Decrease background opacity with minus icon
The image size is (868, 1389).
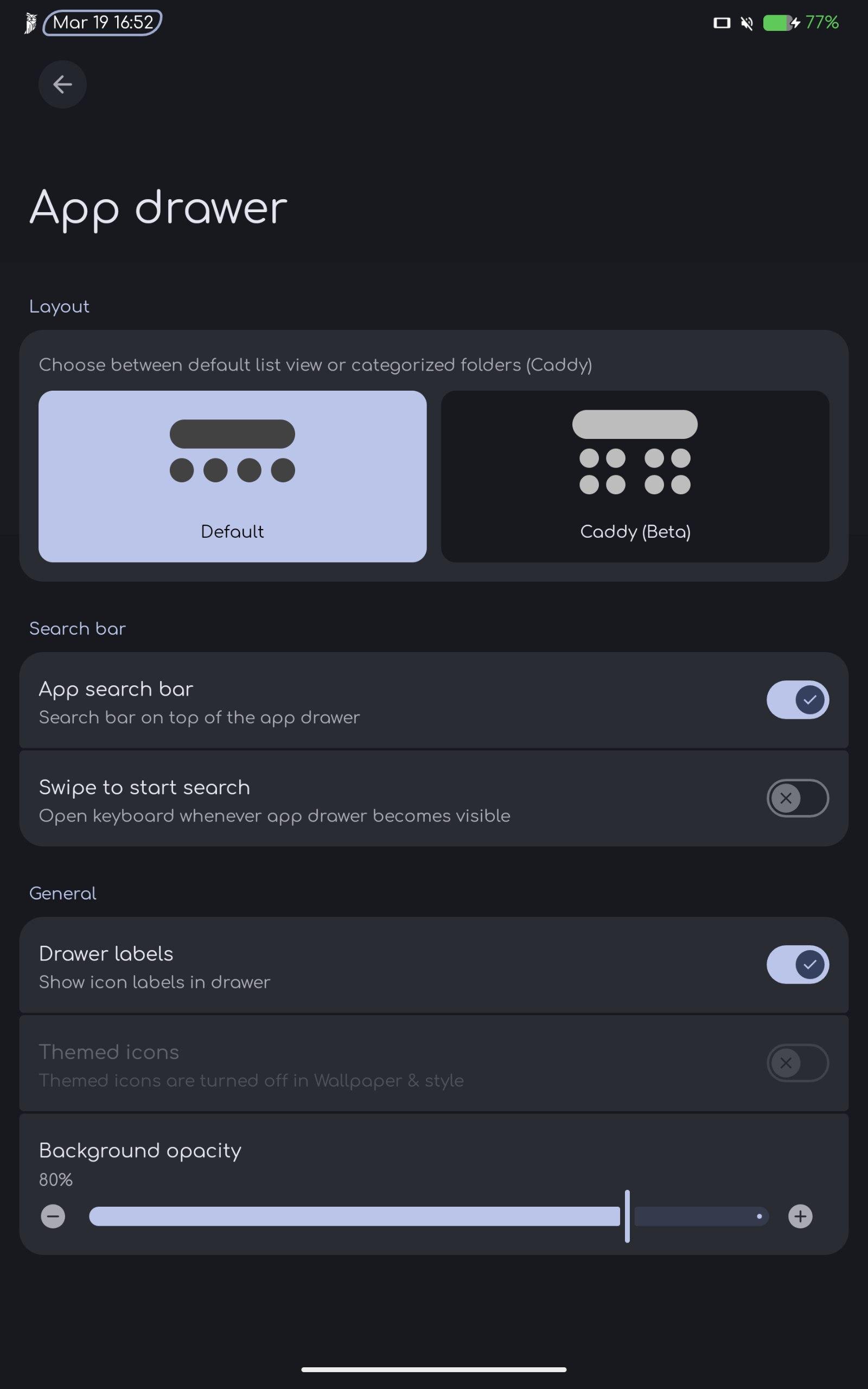coord(53,1216)
